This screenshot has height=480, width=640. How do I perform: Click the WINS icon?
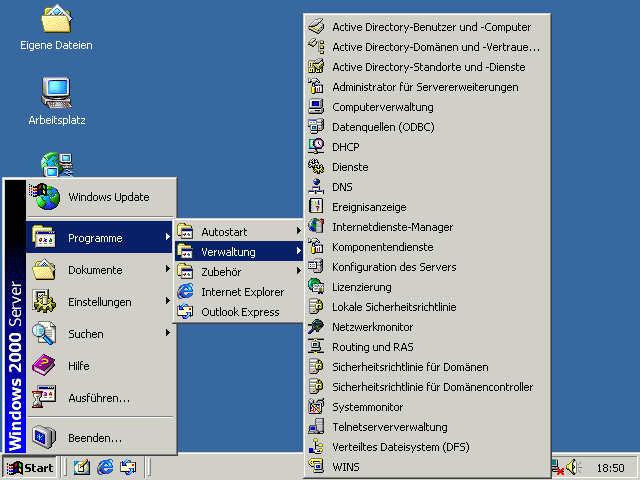[316, 466]
